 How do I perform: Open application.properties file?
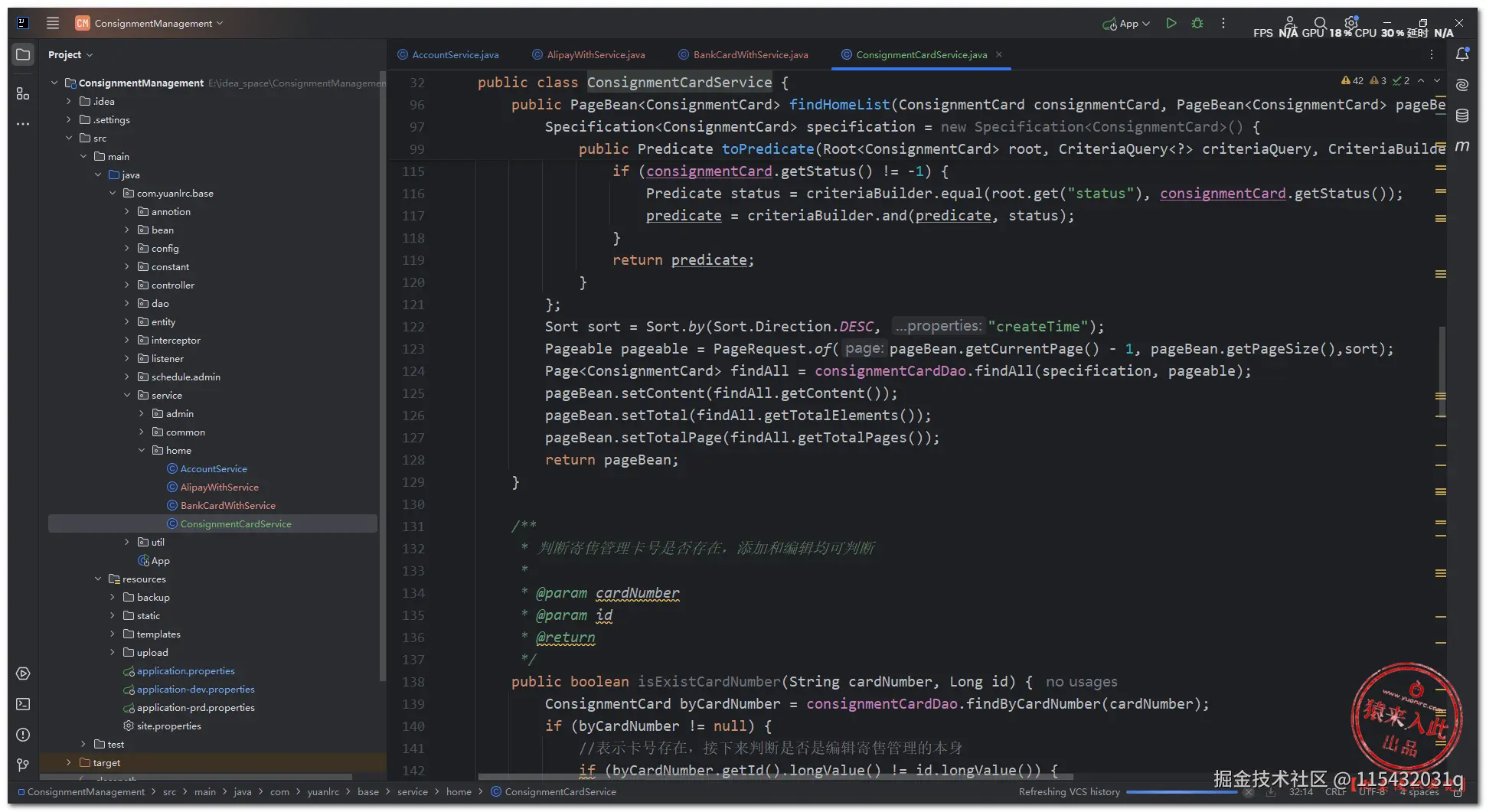click(x=179, y=670)
